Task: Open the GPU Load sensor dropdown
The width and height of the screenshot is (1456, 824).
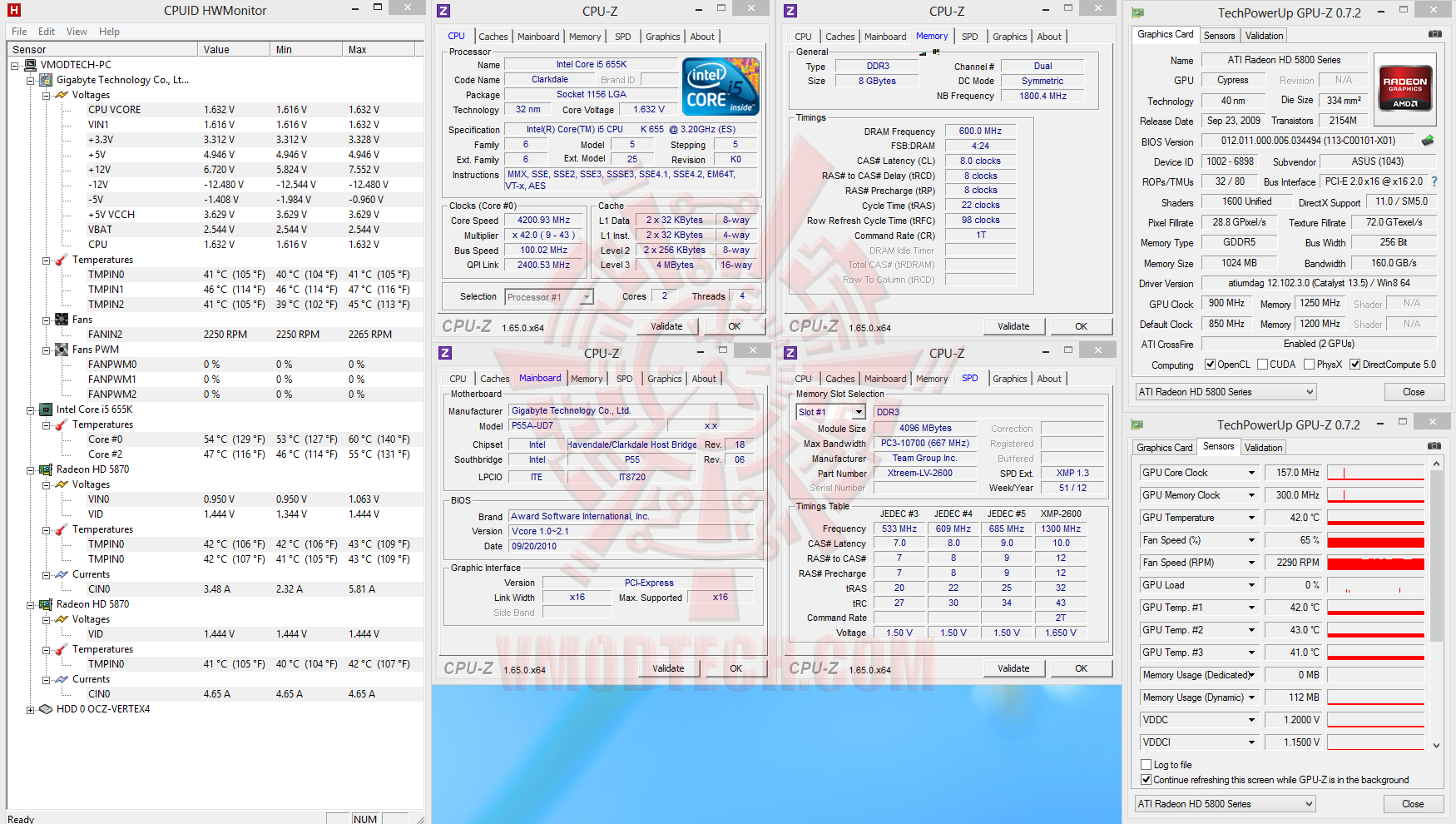Action: point(1251,585)
